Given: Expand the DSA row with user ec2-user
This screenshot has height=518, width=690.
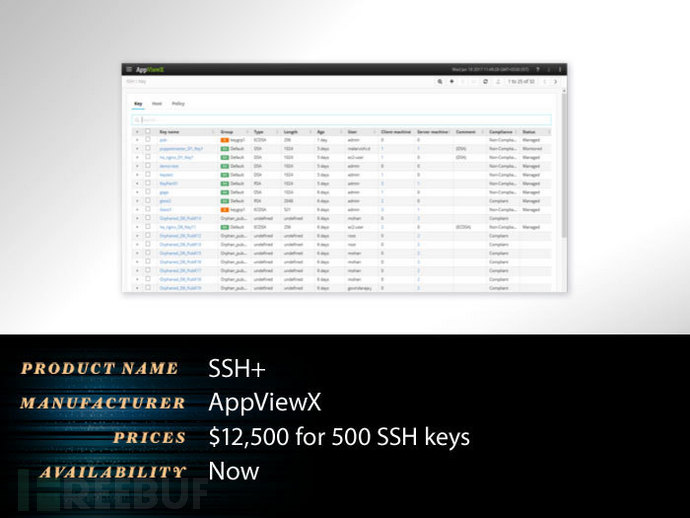Looking at the screenshot, I should coord(137,158).
